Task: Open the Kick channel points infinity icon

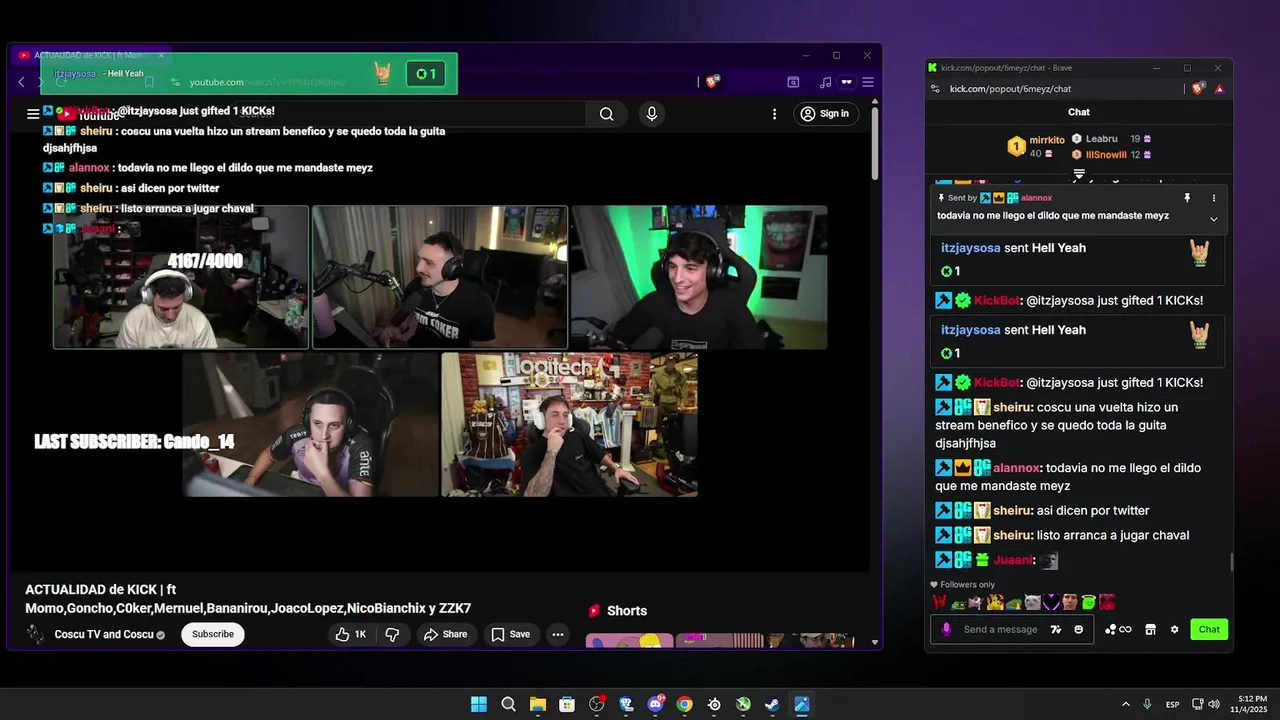Action: tap(1118, 629)
